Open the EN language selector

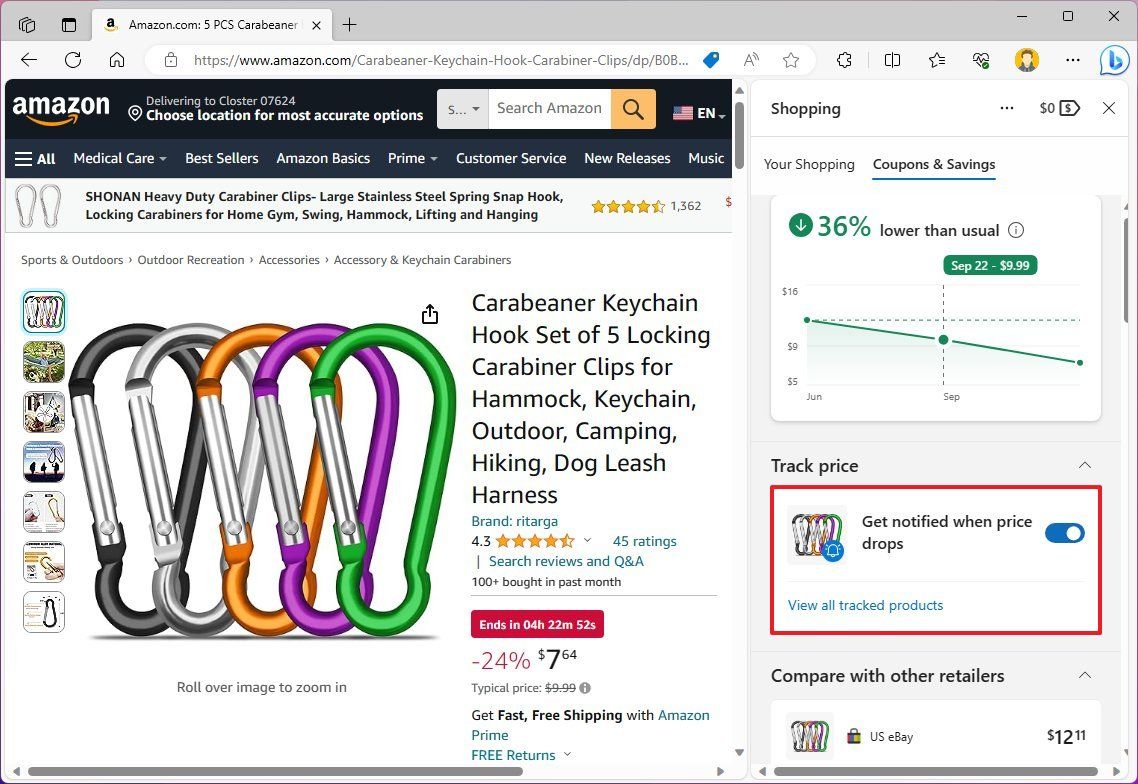(x=698, y=113)
